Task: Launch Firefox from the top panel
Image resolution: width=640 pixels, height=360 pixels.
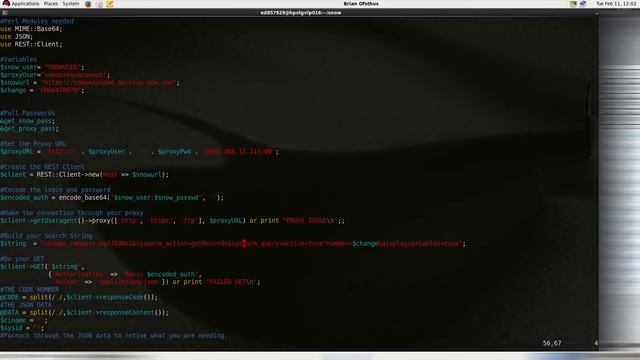Action: point(88,4)
